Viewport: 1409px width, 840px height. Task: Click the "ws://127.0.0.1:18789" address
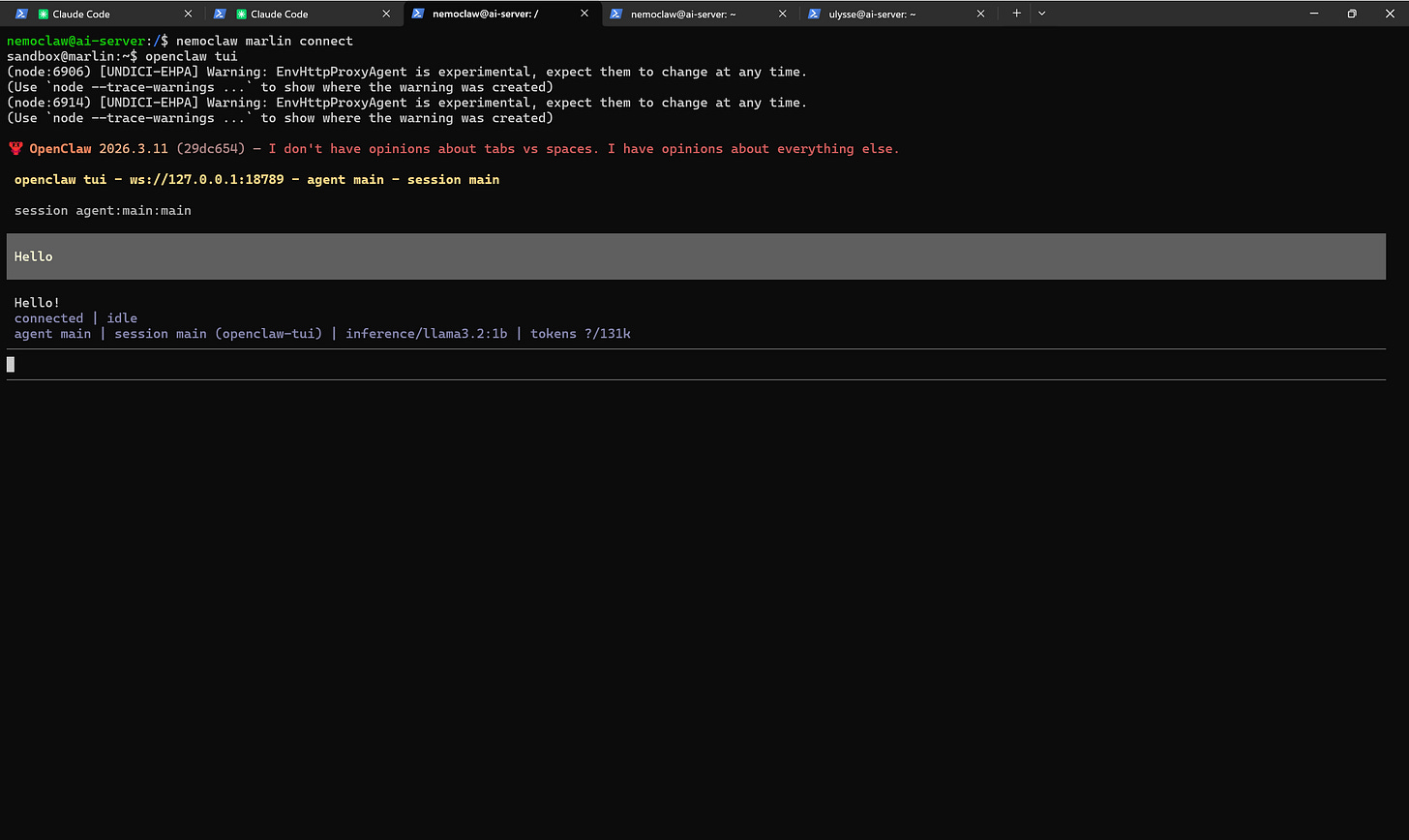click(207, 180)
